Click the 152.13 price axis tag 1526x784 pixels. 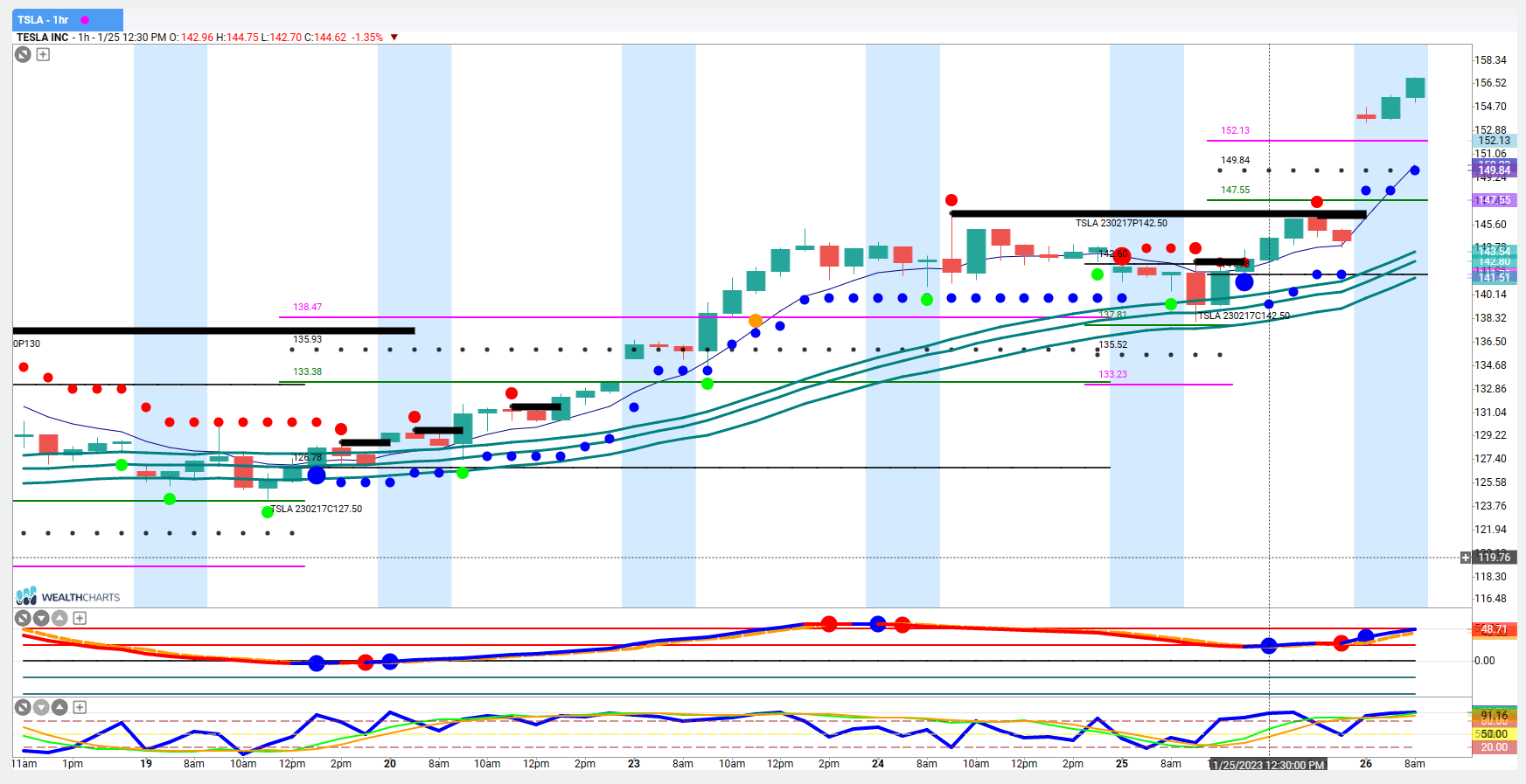pyautogui.click(x=1495, y=141)
